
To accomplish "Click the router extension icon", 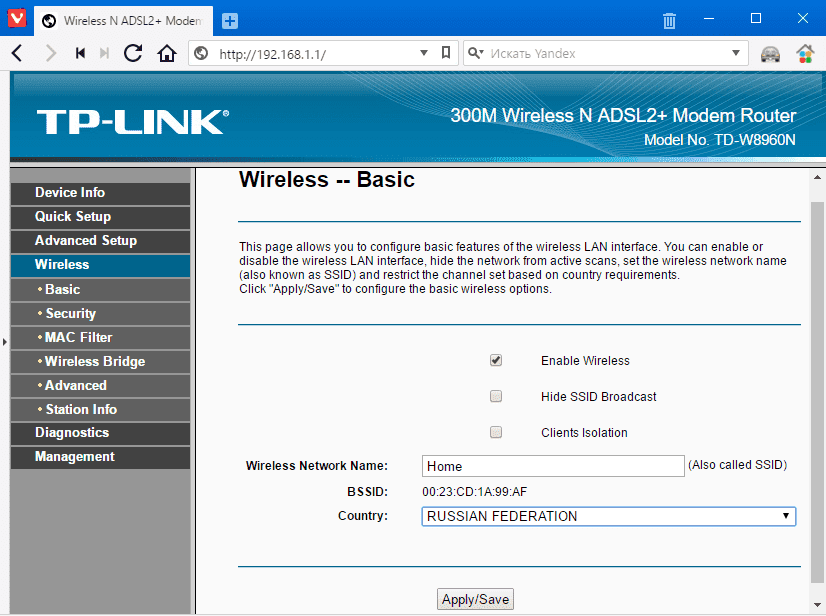I will tap(770, 54).
